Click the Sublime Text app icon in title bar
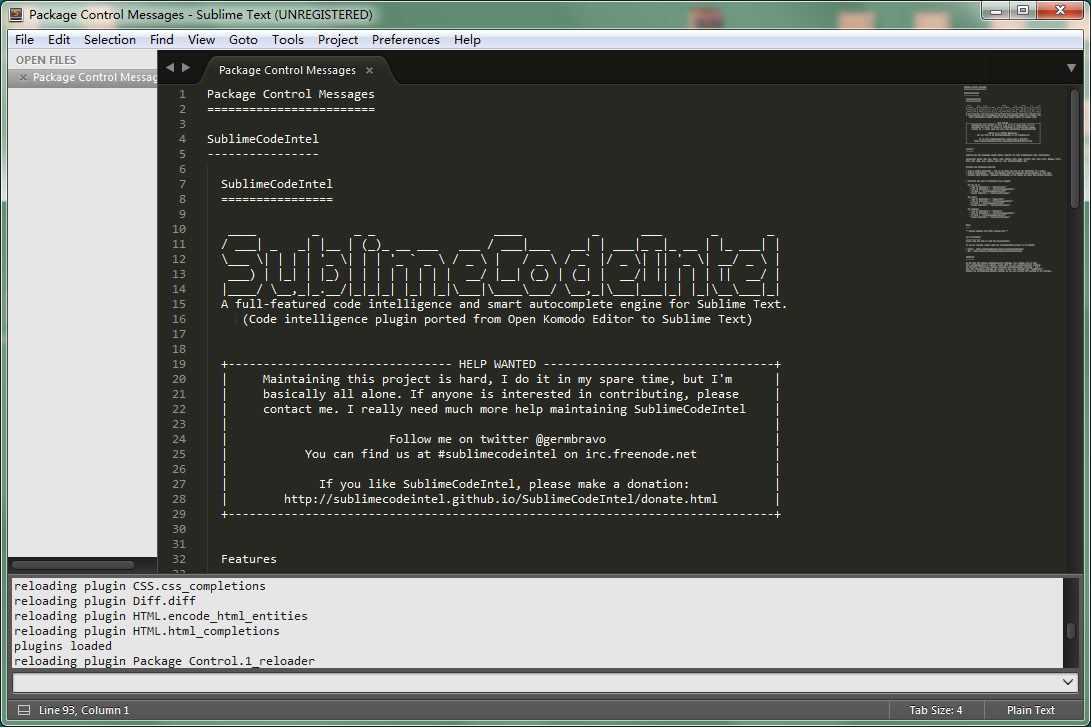Screen dimensions: 1091x727 click(16, 14)
